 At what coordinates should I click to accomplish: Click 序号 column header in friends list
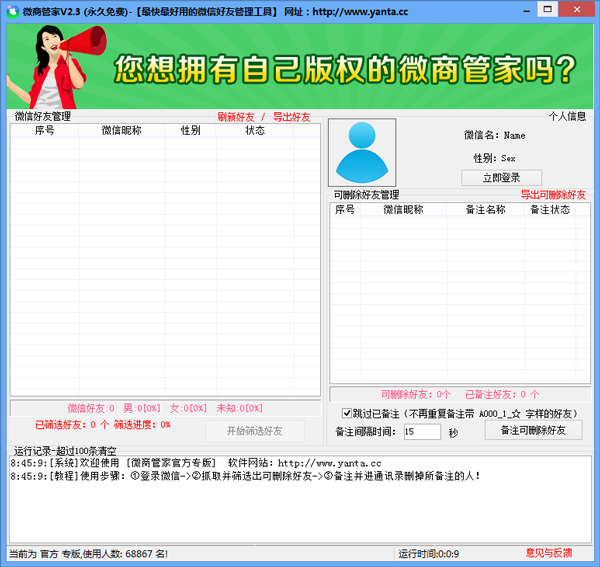(x=45, y=130)
